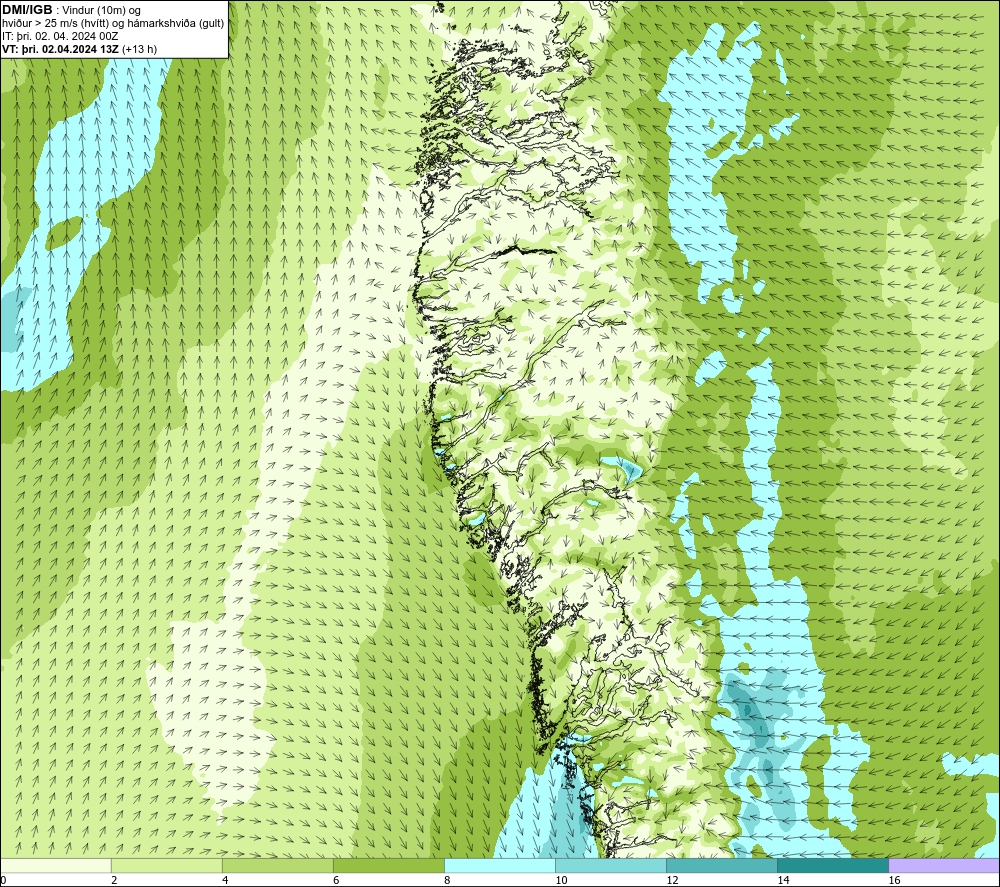Click the 10-12 m/s legend color swatch
The width and height of the screenshot is (1000, 887).
pos(610,866)
